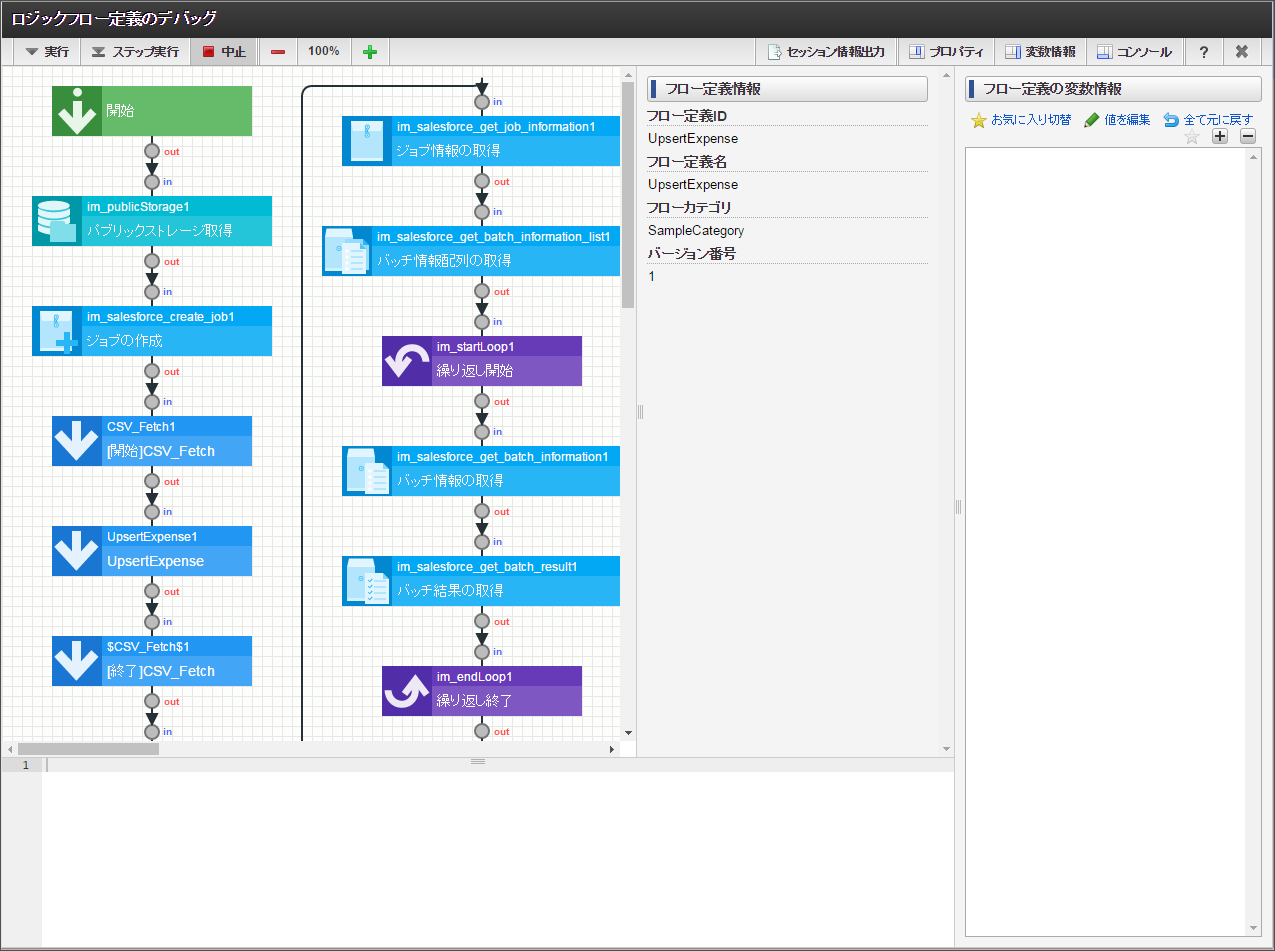Click the splitter handle between canvas and info panel
1275x951 pixels.
pos(641,411)
